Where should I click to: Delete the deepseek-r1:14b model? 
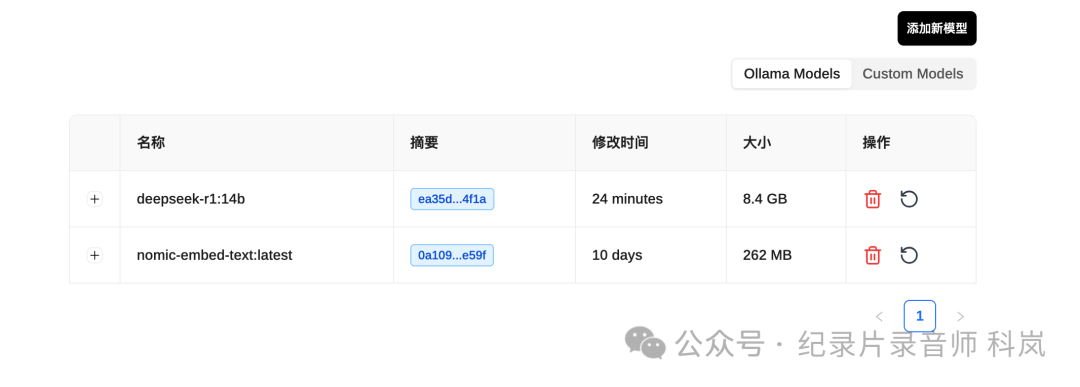pyautogui.click(x=873, y=199)
